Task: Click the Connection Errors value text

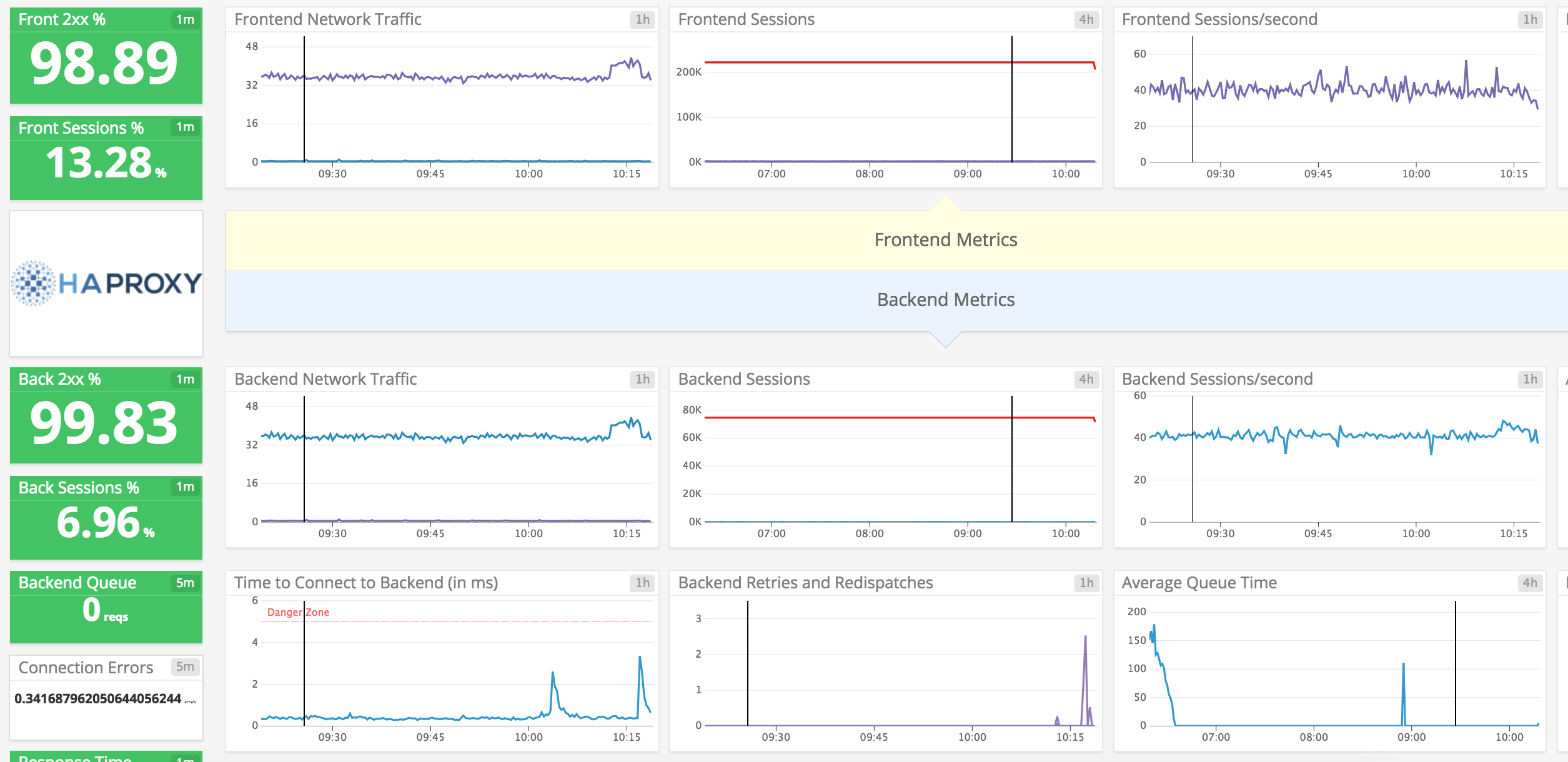Action: (98, 698)
